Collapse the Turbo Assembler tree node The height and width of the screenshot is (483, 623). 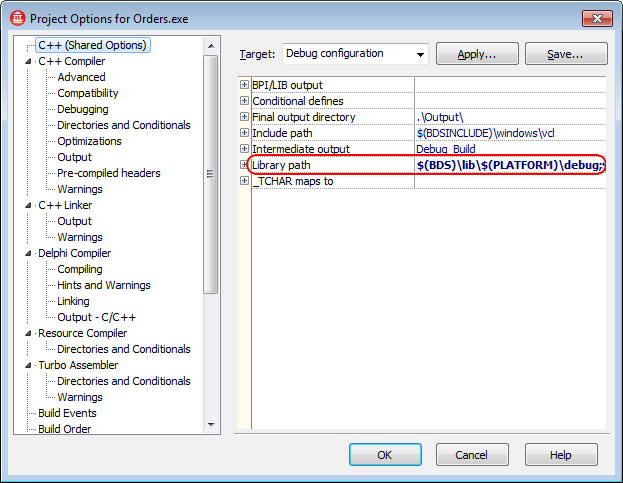[x=28, y=365]
